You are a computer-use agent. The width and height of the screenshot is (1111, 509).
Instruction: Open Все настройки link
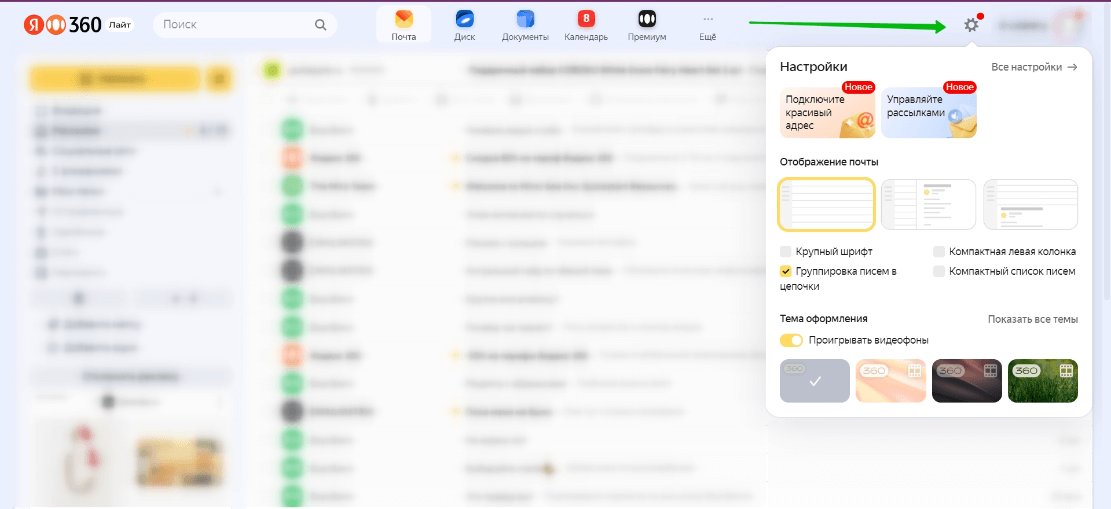tap(1034, 67)
